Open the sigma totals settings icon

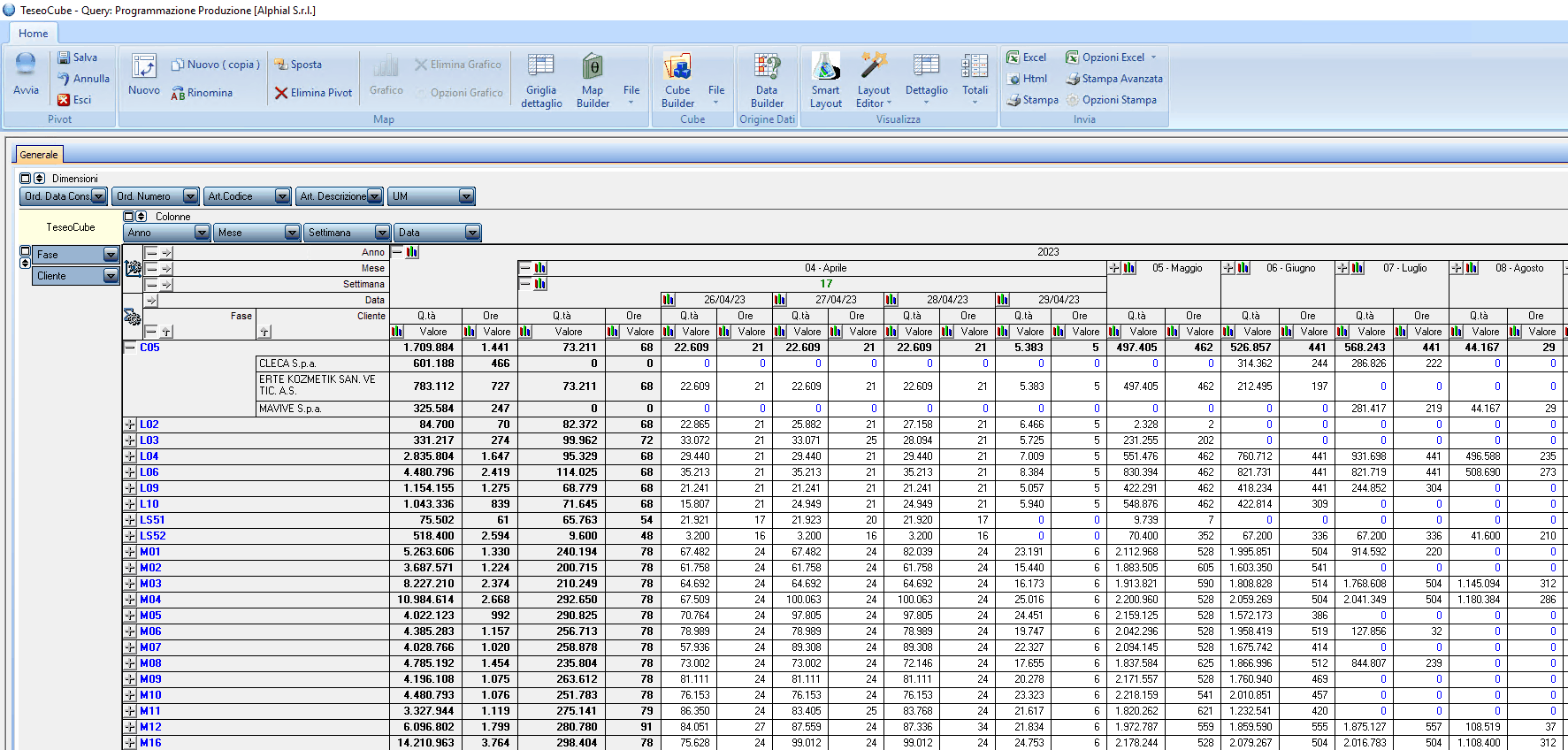pos(133,317)
